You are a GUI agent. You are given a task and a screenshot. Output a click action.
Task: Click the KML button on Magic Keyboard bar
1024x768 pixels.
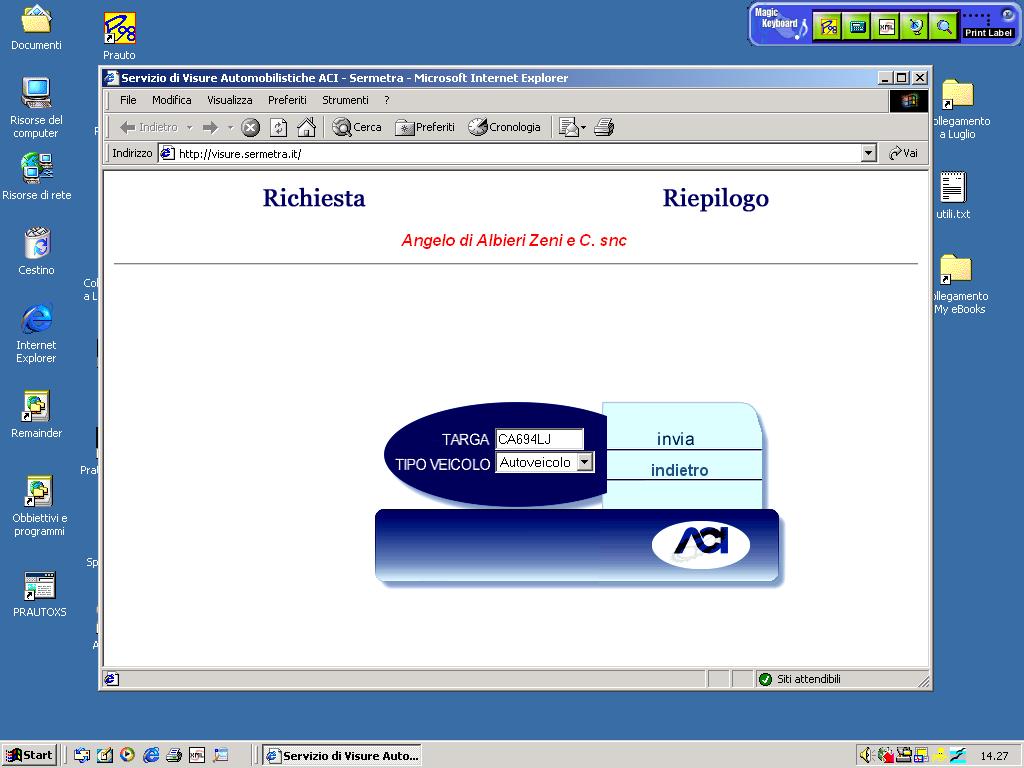click(886, 27)
